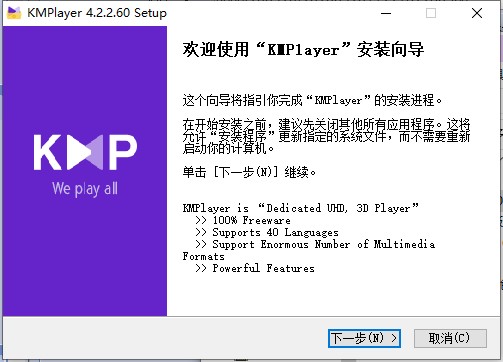Image resolution: width=503 pixels, height=362 pixels.
Task: Click the 'Powerful Features' bullet line
Action: click(255, 268)
